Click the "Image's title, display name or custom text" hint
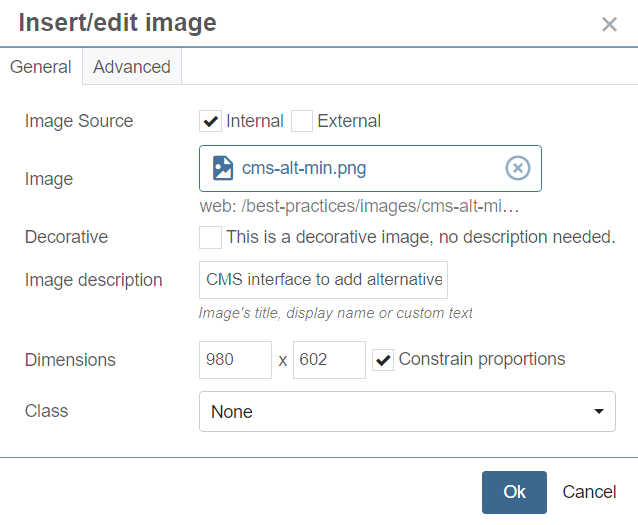This screenshot has width=638, height=525. click(335, 313)
